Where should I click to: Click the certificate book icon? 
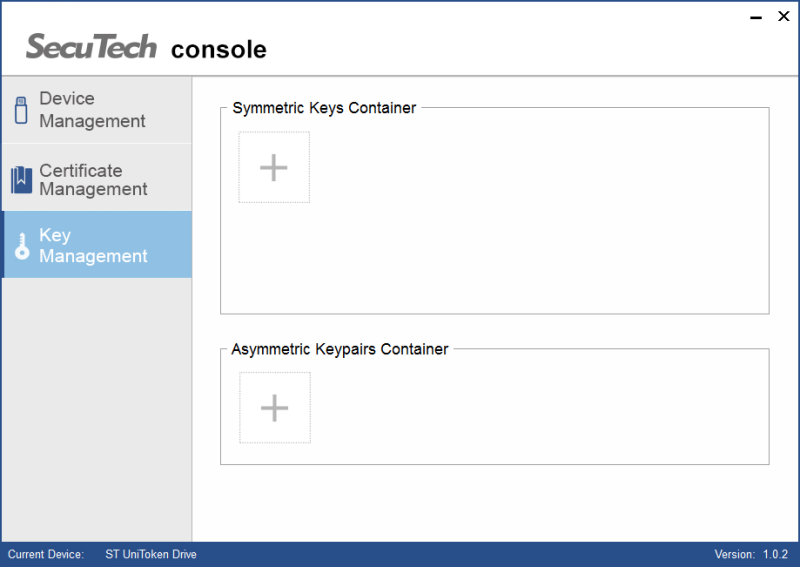[21, 180]
